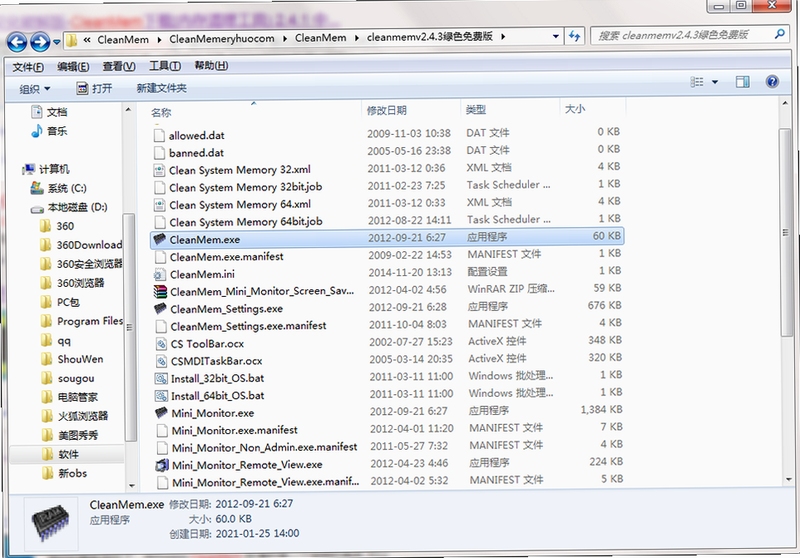This screenshot has height=558, width=800.
Task: Open the 工具(T) menu
Action: coord(165,66)
